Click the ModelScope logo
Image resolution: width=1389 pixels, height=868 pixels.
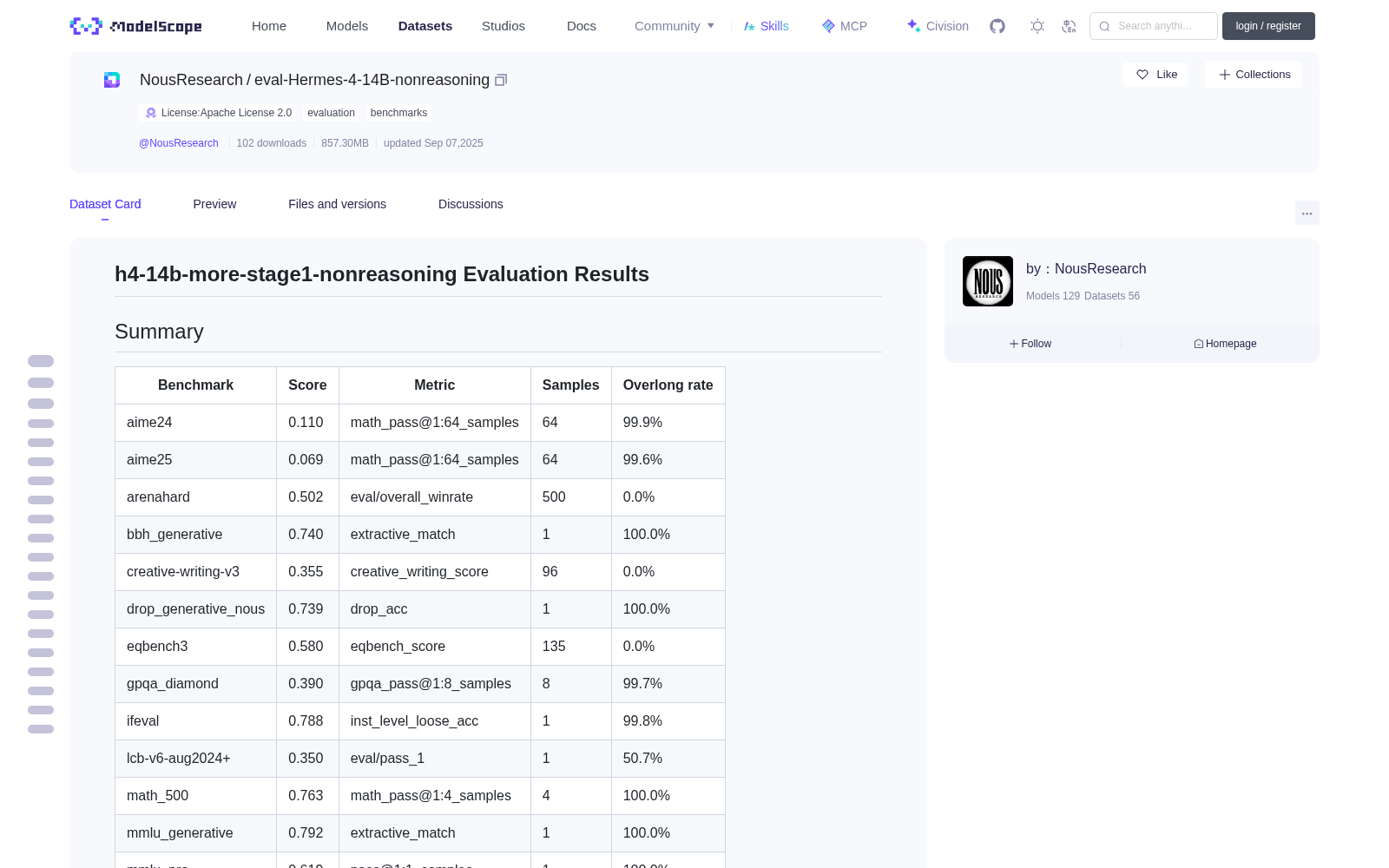click(x=136, y=26)
